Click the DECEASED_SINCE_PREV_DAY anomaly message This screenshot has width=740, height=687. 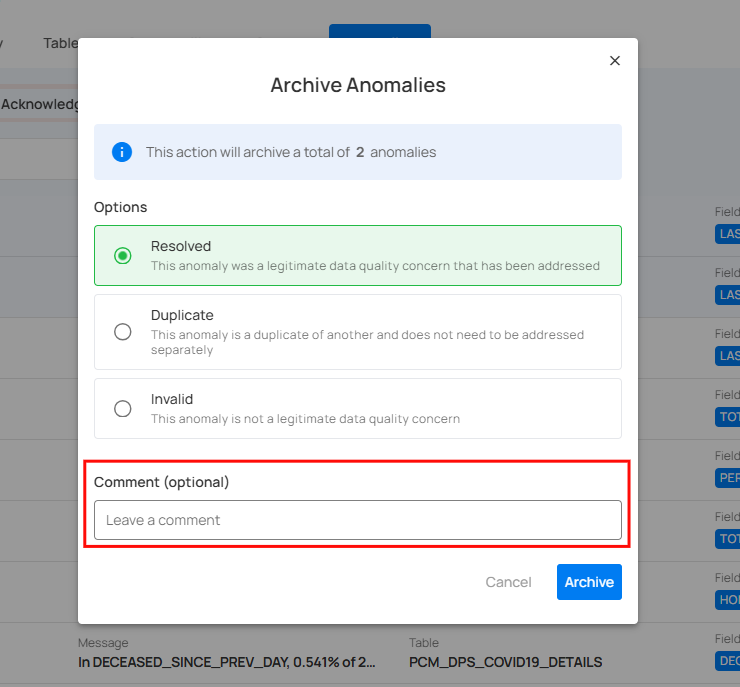[227, 662]
